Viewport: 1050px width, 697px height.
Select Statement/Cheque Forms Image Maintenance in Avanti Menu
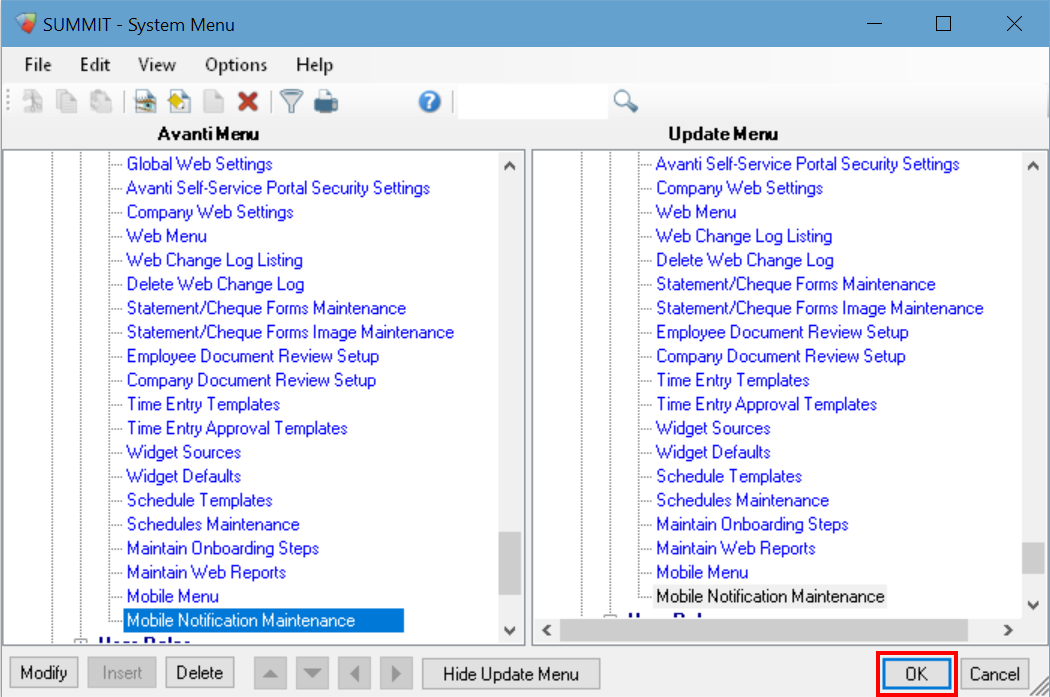click(x=290, y=333)
